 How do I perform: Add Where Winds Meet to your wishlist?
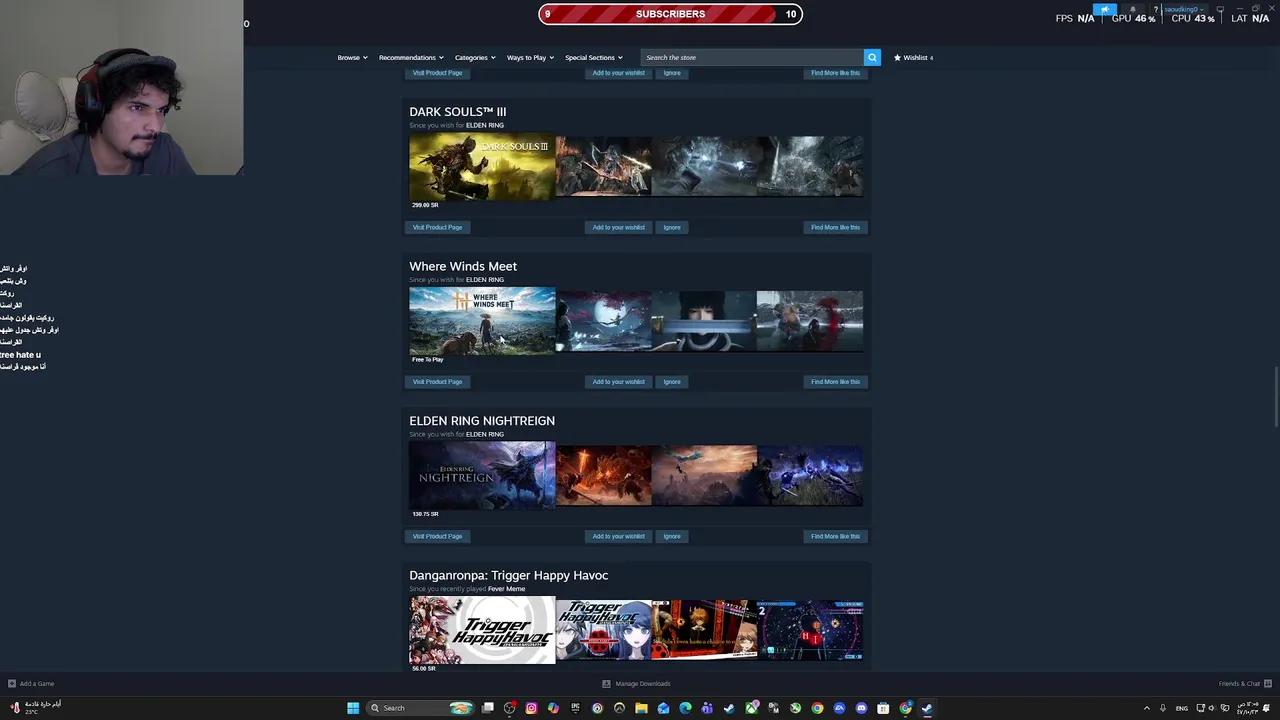(618, 381)
